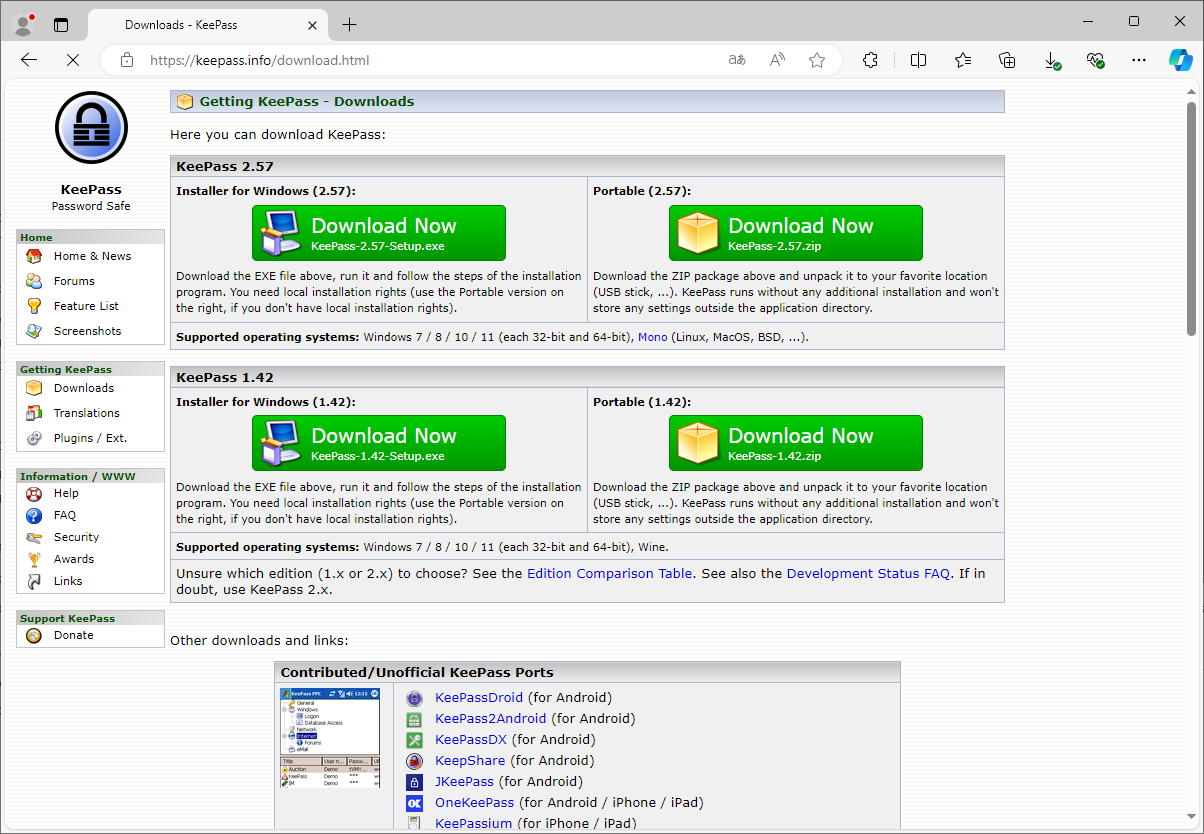Open the KeePassium link
Viewport: 1204px width, 834px height.
coord(473,824)
